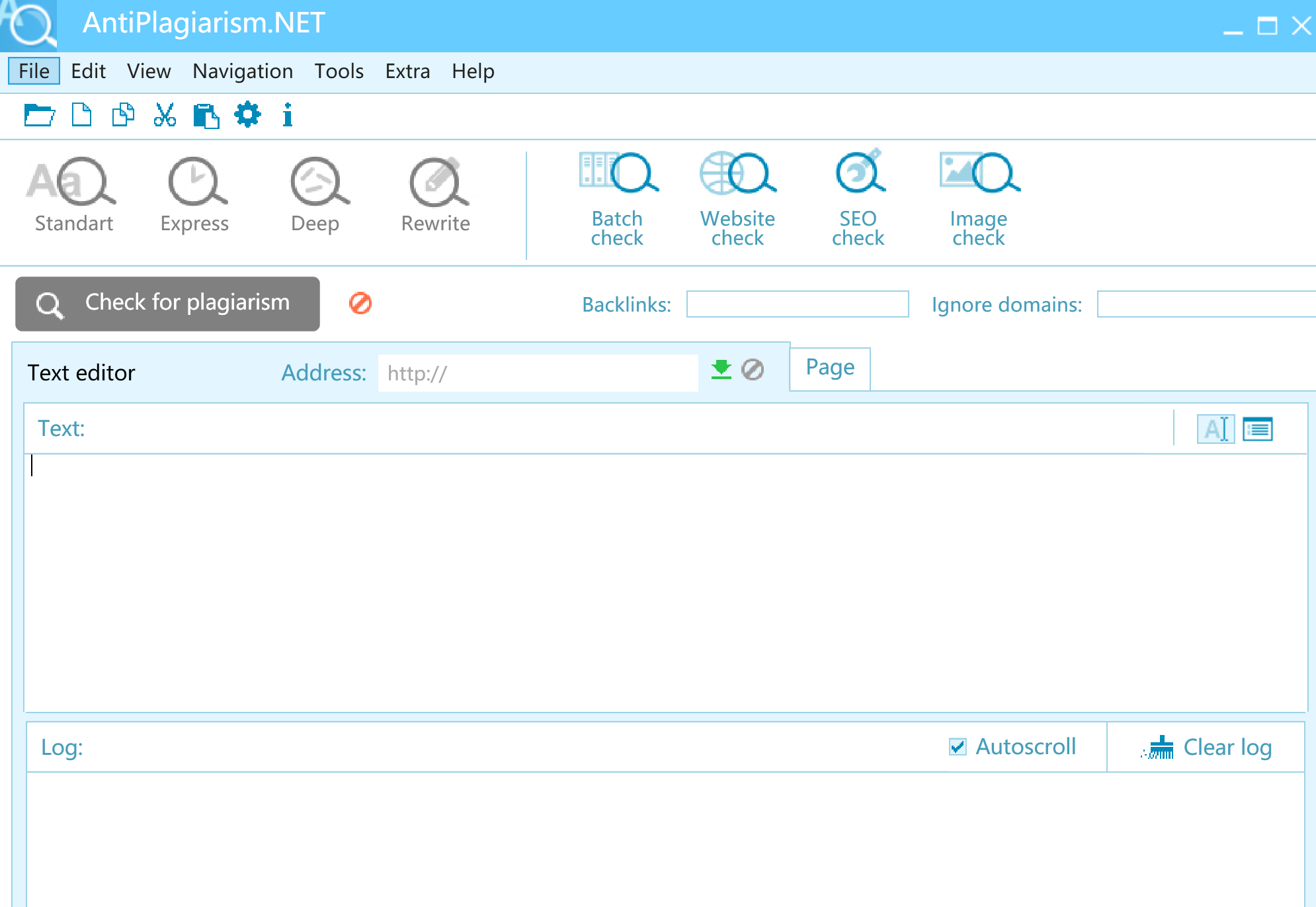Click the AntiPlagiarism.NET app logo
This screenshot has width=1316, height=907.
28,25
